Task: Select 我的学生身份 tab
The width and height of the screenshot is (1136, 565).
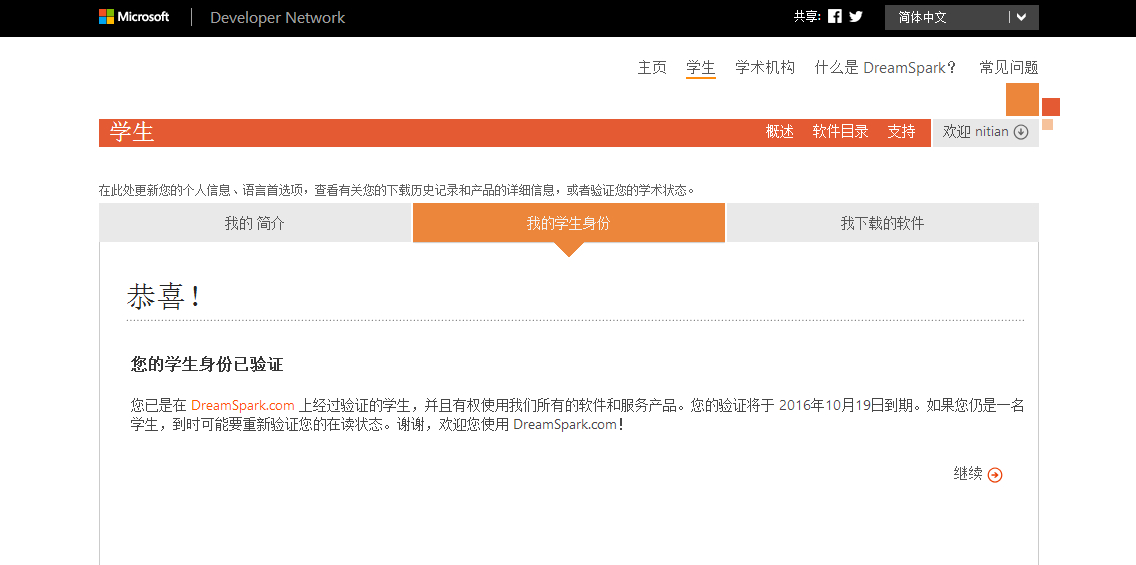Action: 569,223
